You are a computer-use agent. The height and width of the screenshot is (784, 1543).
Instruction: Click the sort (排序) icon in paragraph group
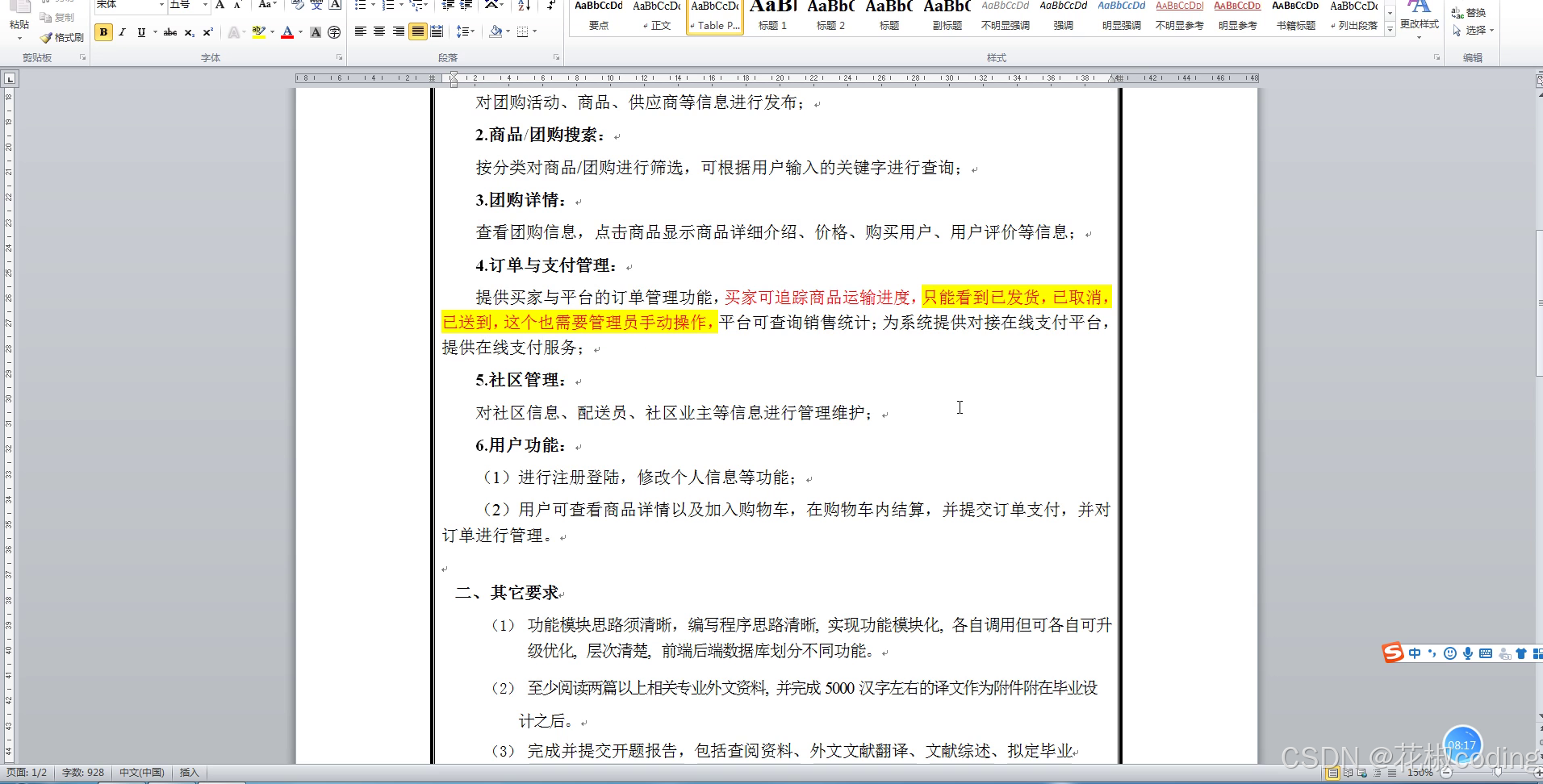pyautogui.click(x=523, y=6)
